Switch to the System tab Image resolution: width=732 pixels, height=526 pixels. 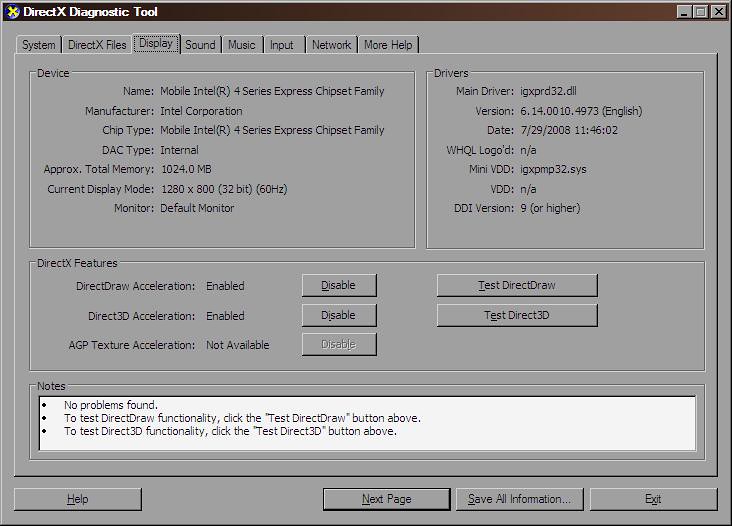39,45
